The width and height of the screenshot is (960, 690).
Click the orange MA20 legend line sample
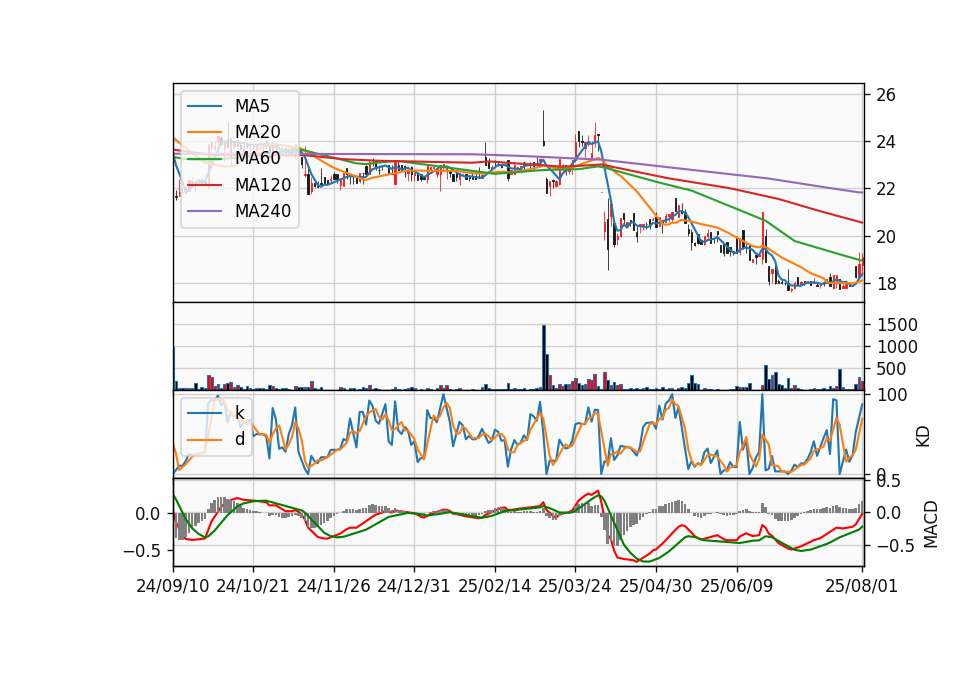(x=204, y=132)
